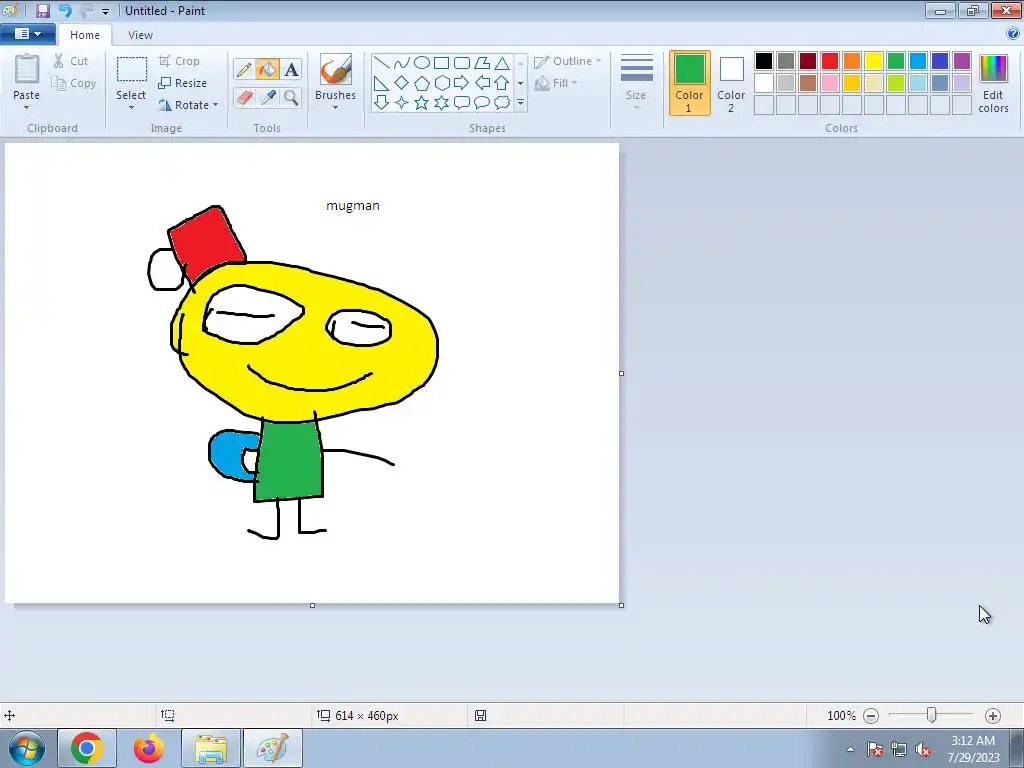
Task: Activate Color 1 foreground selector
Action: [690, 83]
